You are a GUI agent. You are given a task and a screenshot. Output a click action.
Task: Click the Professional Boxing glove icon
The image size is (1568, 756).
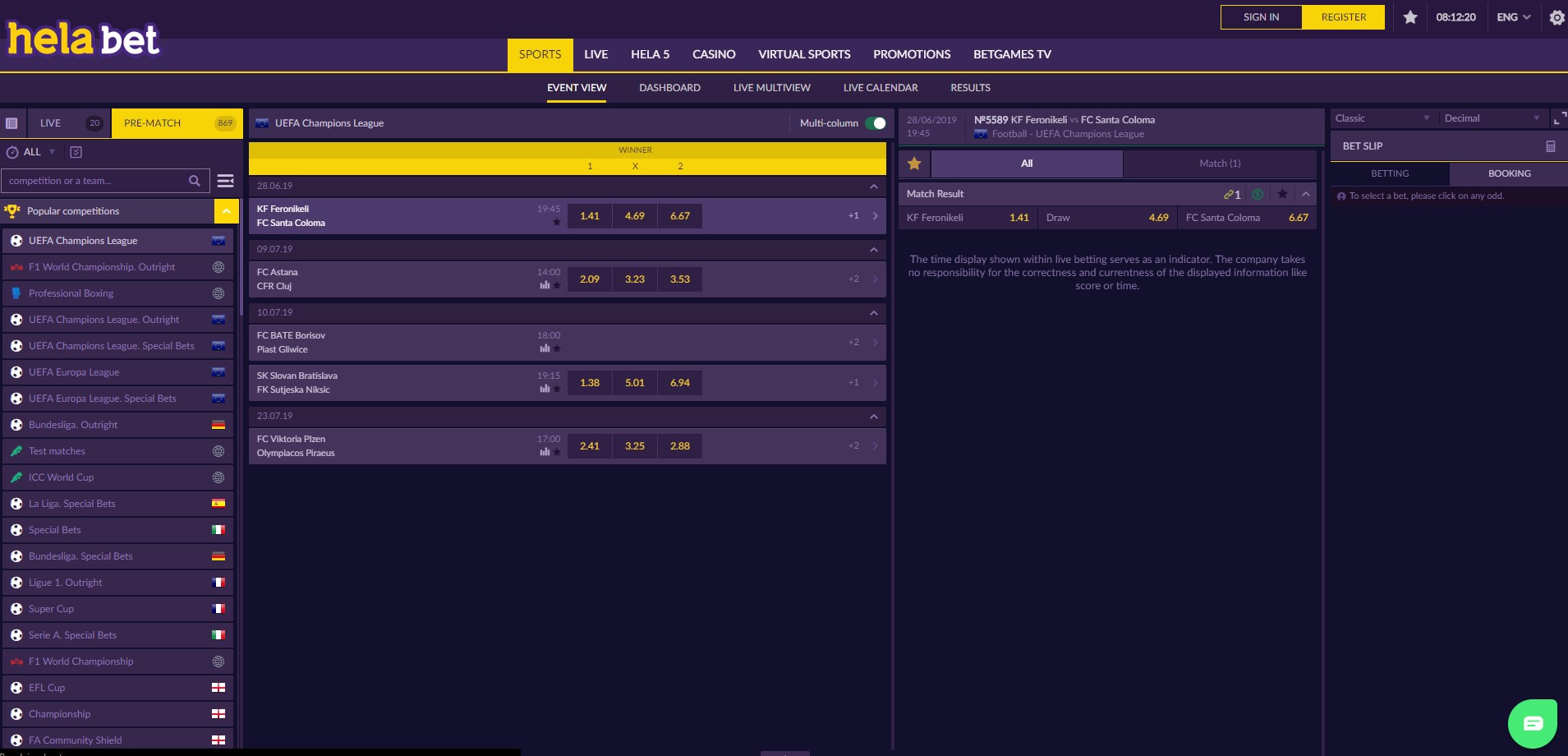pyautogui.click(x=16, y=293)
